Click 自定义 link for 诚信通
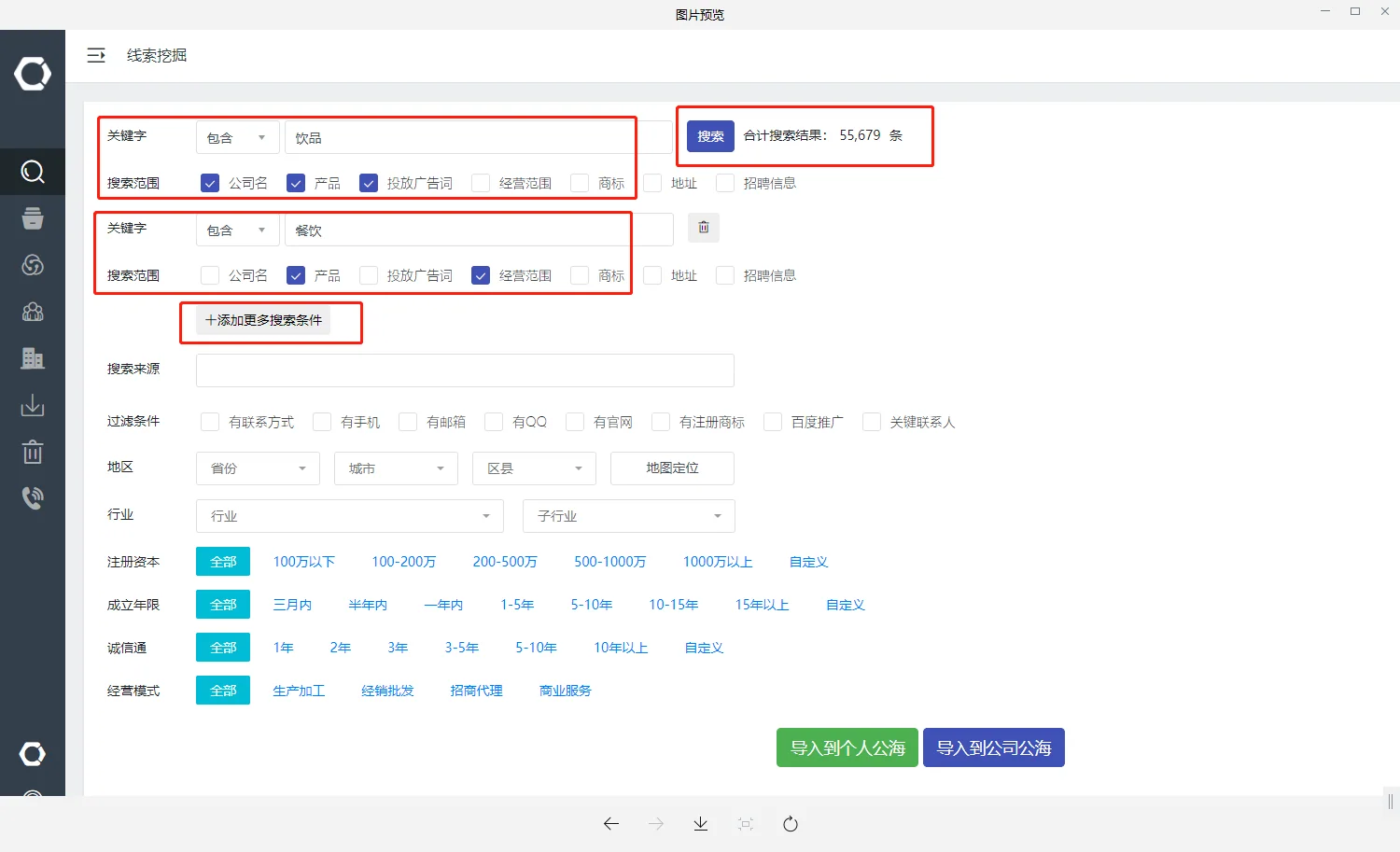This screenshot has width=1400, height=852. 705,648
